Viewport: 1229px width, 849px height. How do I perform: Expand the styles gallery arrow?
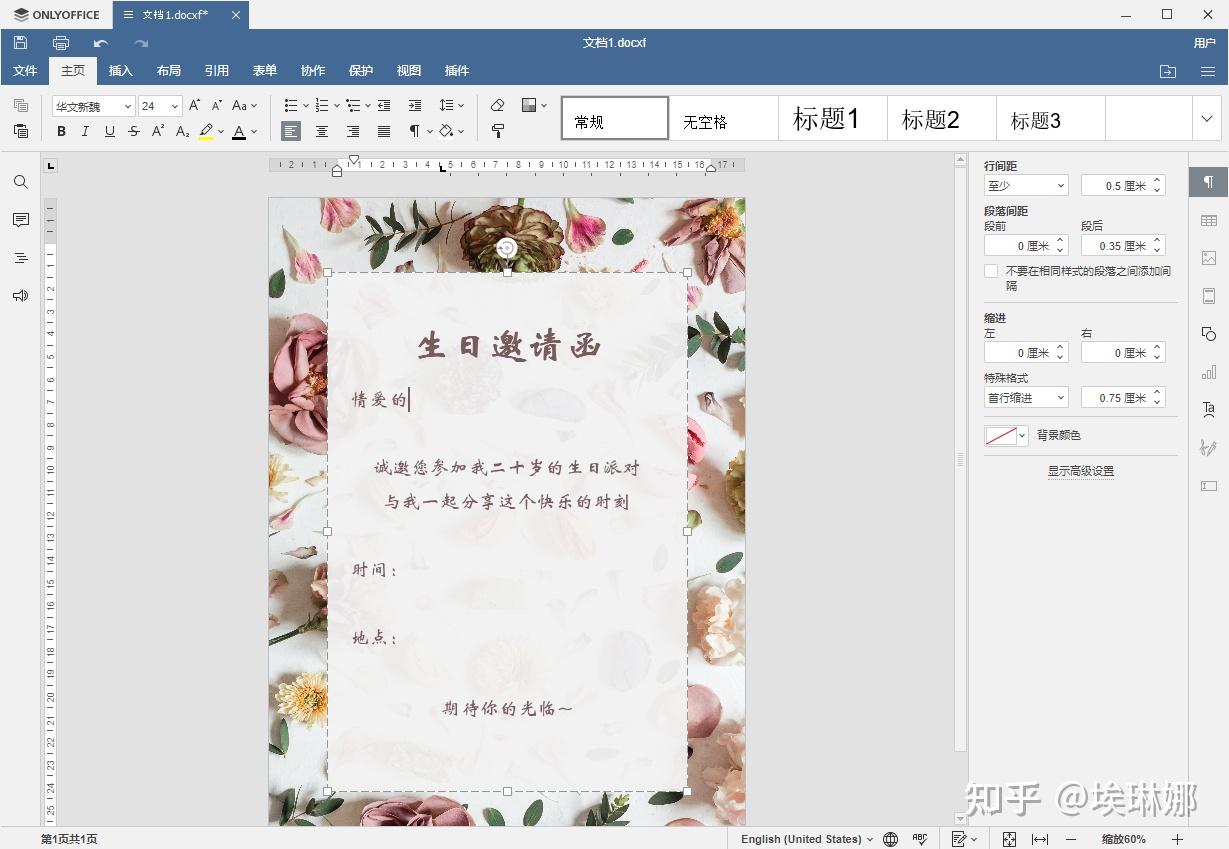(1207, 118)
